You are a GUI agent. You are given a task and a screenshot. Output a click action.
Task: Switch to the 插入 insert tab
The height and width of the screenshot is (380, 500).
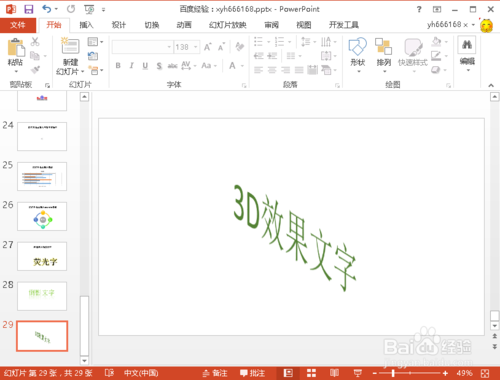(86, 25)
